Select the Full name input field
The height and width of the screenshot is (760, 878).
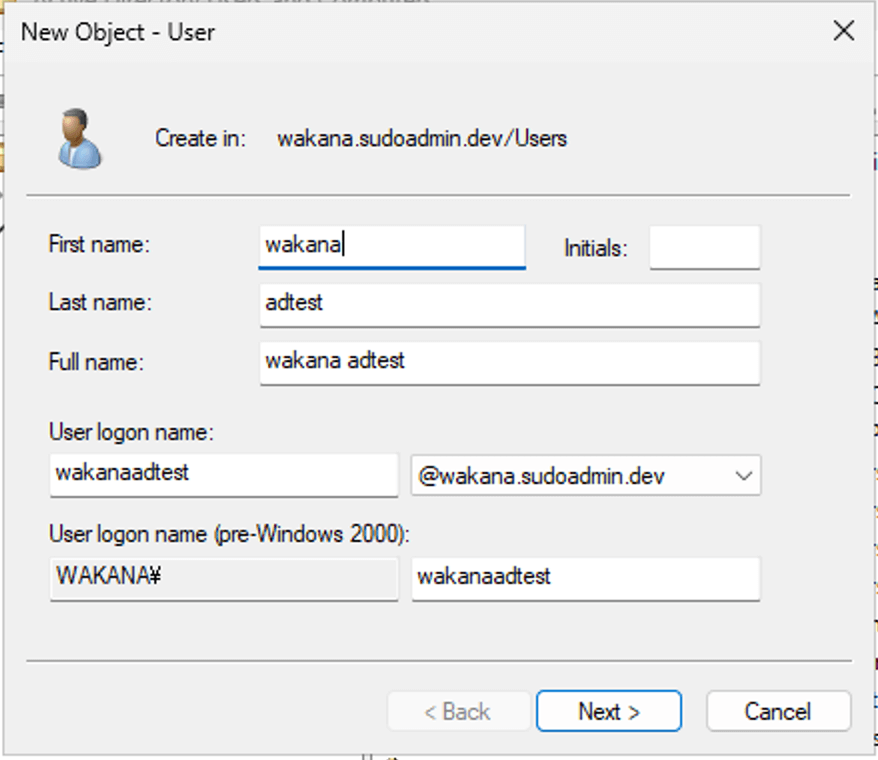click(x=509, y=361)
